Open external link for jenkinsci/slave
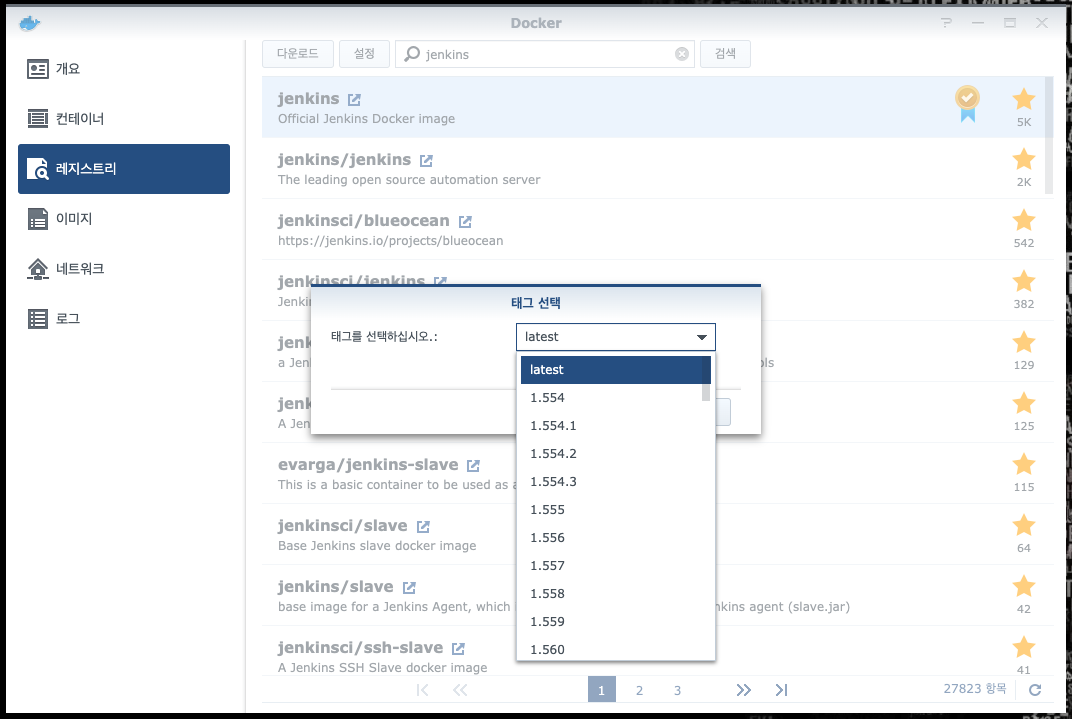Image resolution: width=1072 pixels, height=719 pixels. point(423,526)
